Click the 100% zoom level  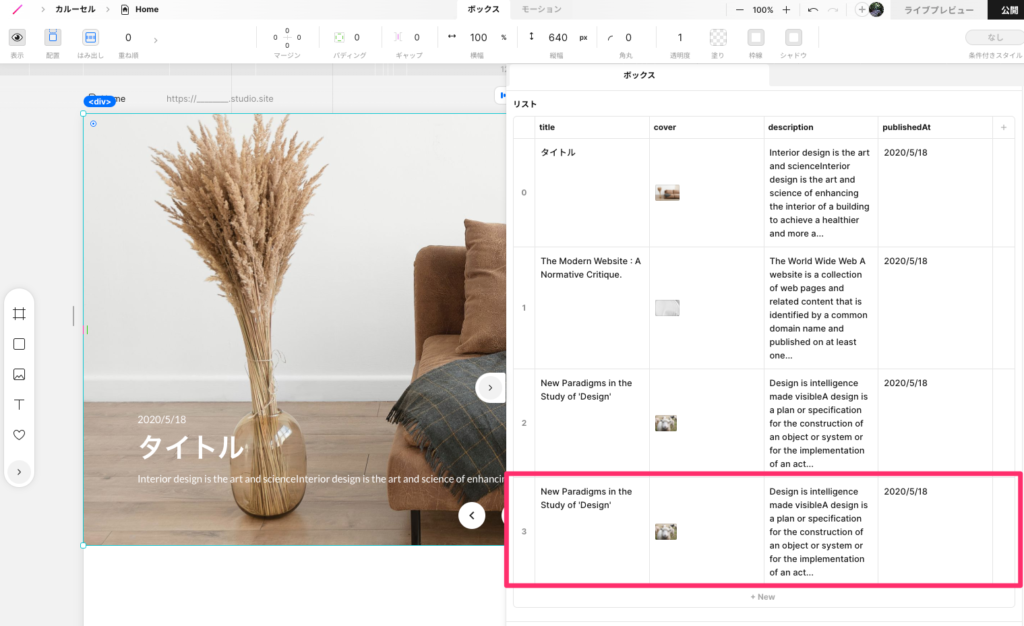click(763, 10)
